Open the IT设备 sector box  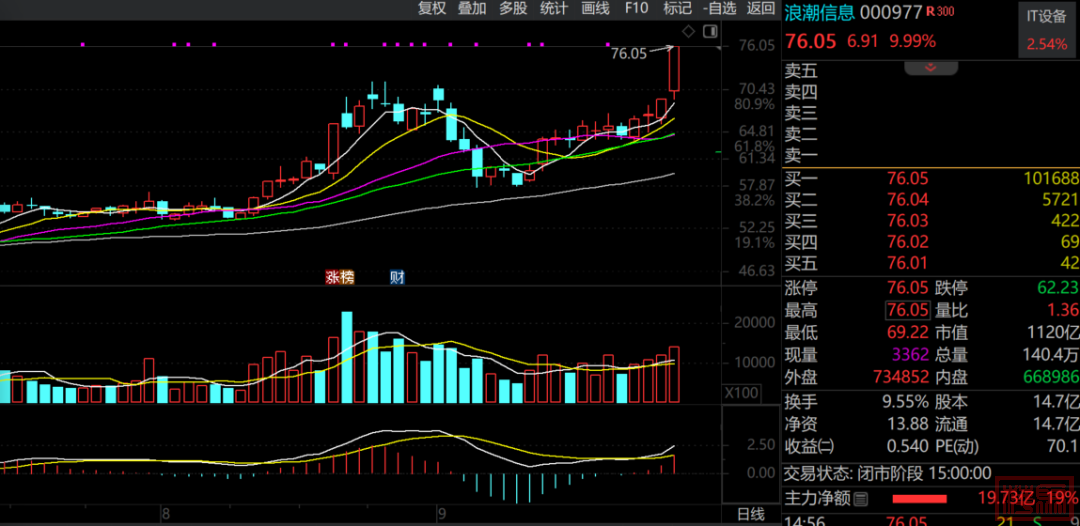[1047, 30]
